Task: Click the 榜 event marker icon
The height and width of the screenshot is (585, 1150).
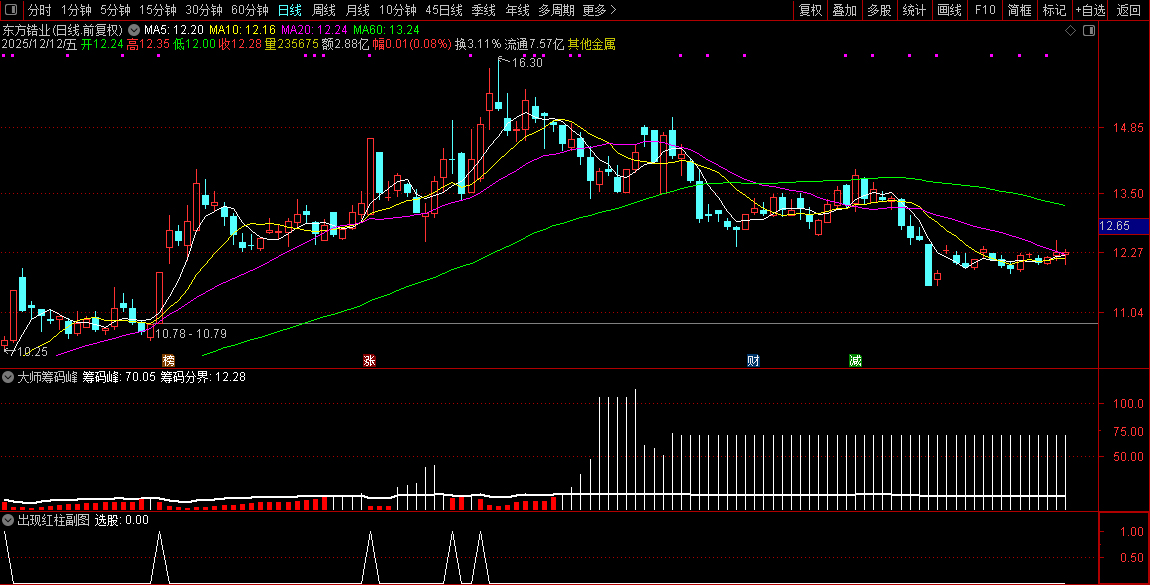Action: click(168, 360)
